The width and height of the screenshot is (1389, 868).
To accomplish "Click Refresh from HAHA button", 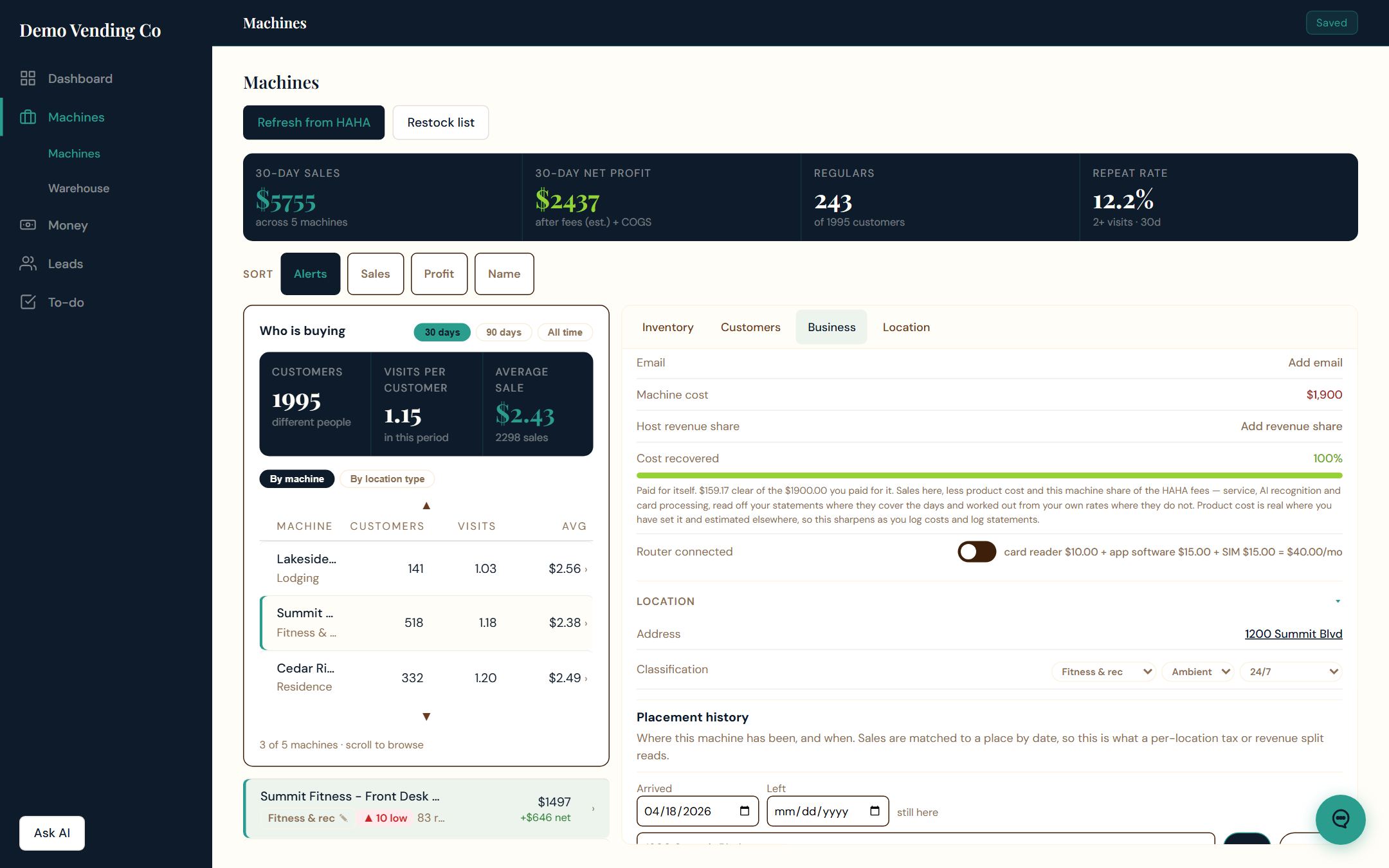I will point(314,122).
